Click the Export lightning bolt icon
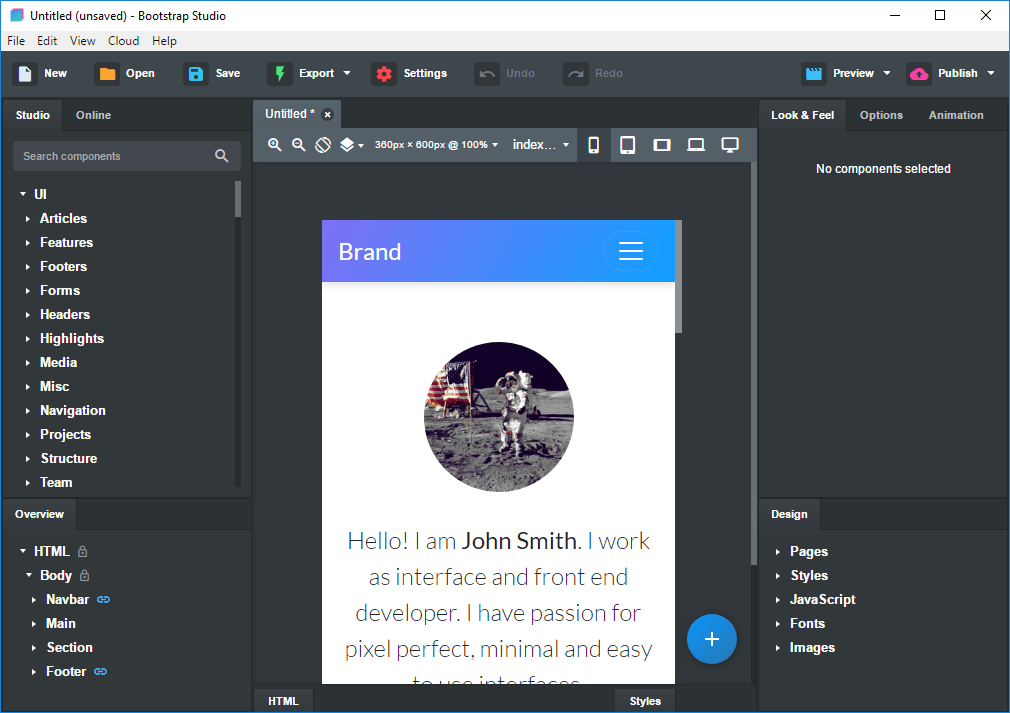The width and height of the screenshot is (1010, 713). coord(280,73)
